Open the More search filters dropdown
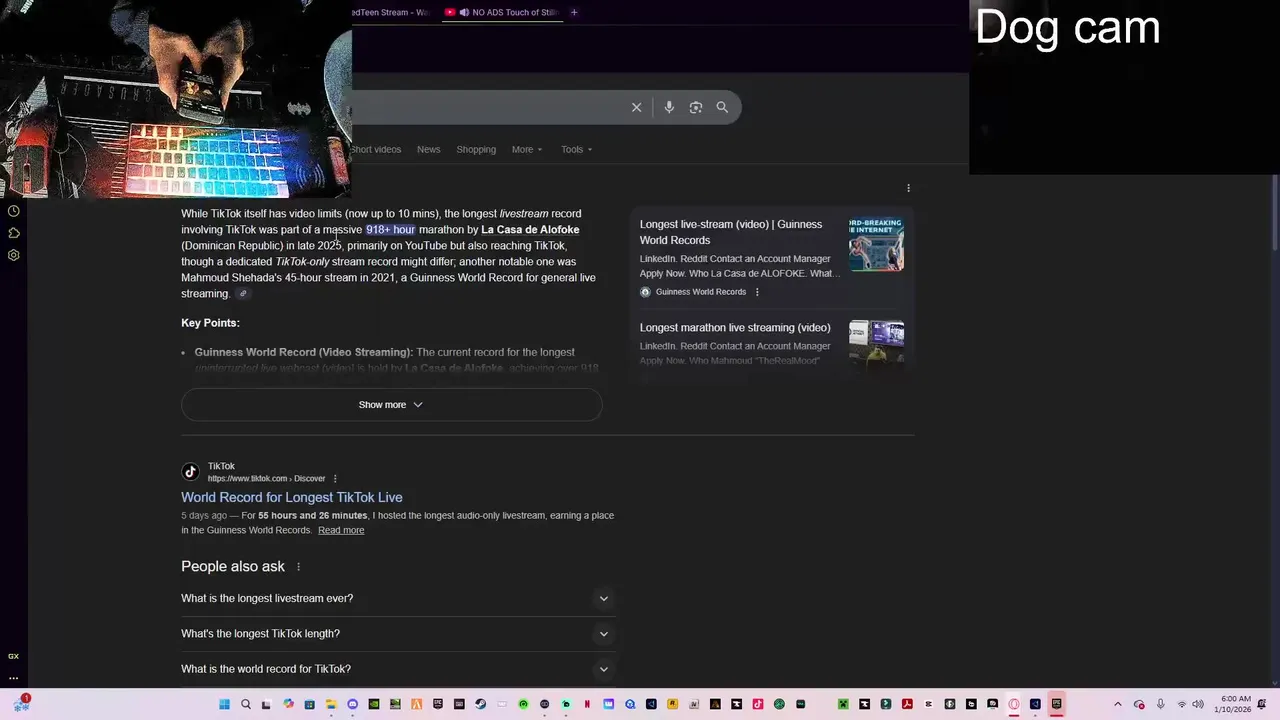1280x720 pixels. tap(527, 149)
